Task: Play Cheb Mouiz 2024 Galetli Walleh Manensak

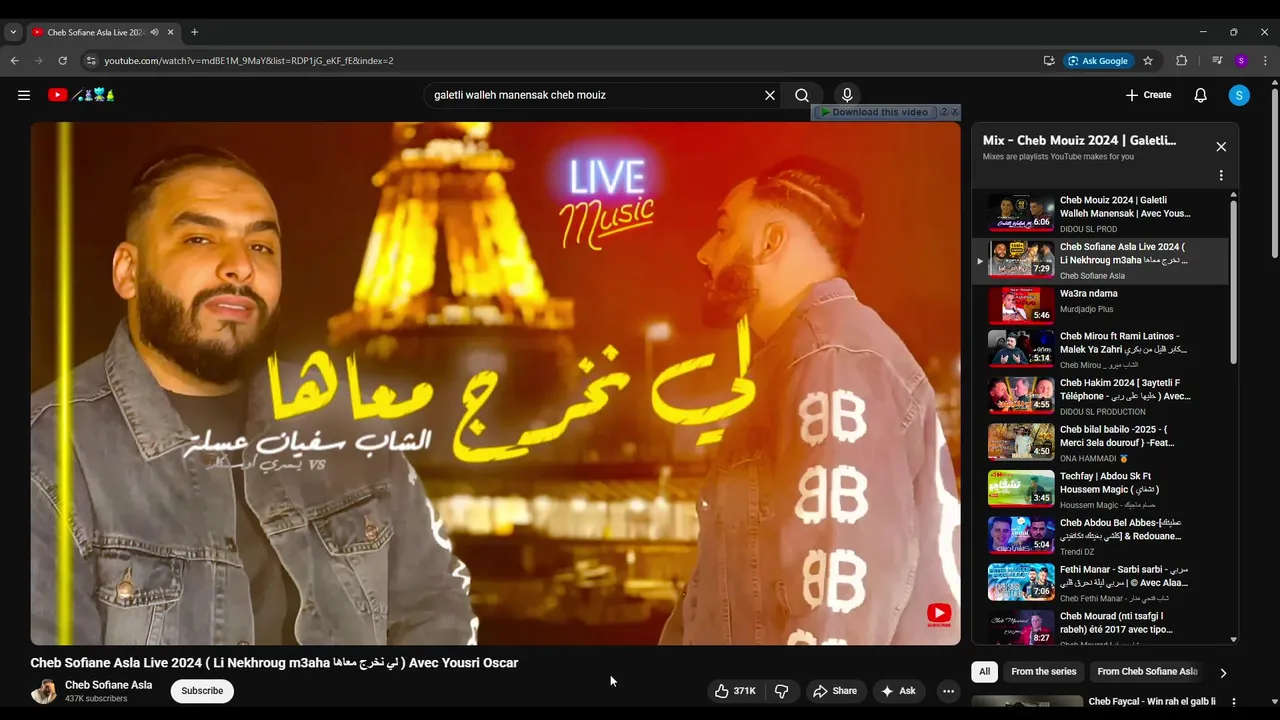Action: 1100,213
